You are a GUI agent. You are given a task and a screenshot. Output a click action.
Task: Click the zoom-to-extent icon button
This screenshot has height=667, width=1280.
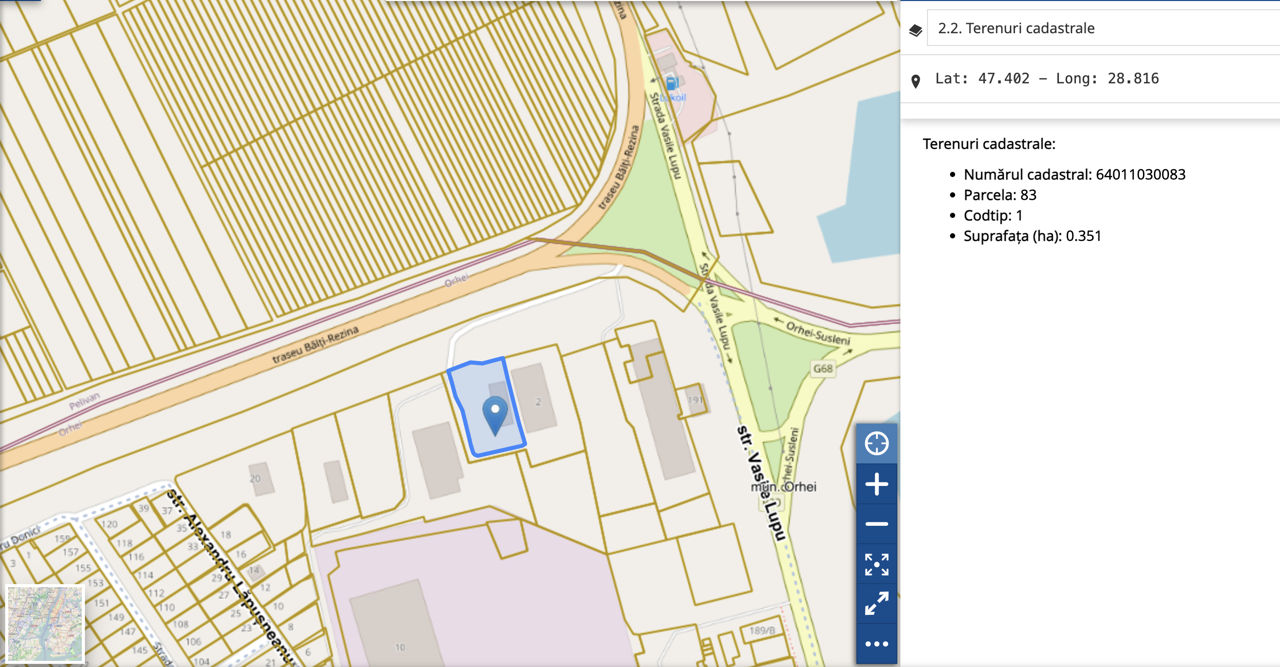pyautogui.click(x=876, y=564)
